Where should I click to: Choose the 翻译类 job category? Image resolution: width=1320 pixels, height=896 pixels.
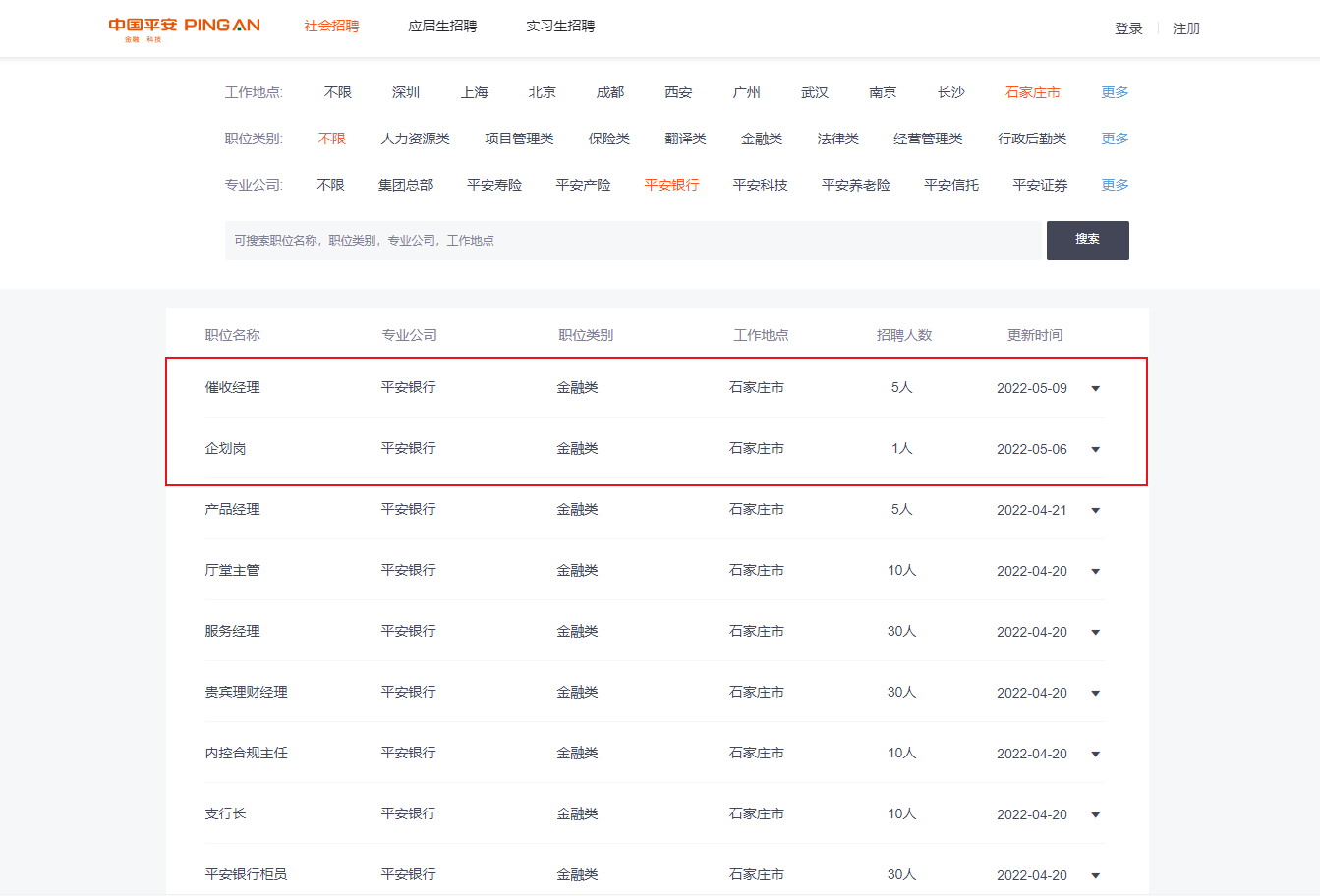686,139
